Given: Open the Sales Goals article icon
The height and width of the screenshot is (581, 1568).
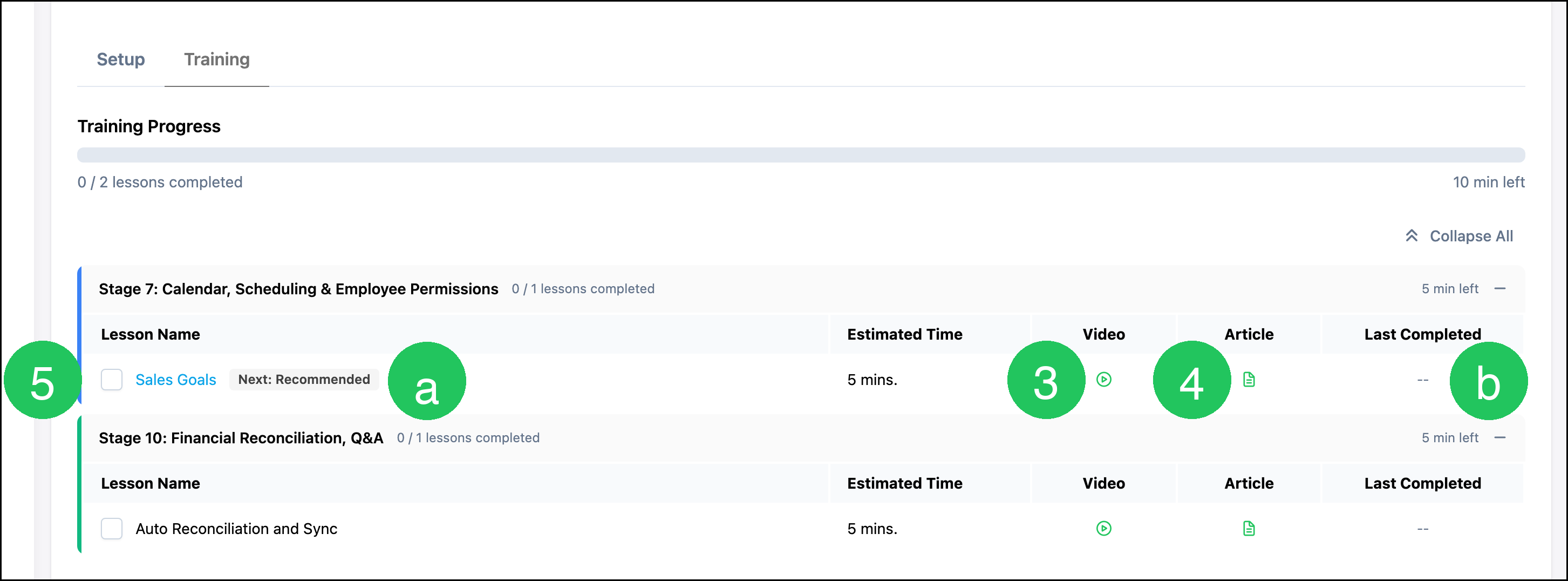Looking at the screenshot, I should [1249, 380].
